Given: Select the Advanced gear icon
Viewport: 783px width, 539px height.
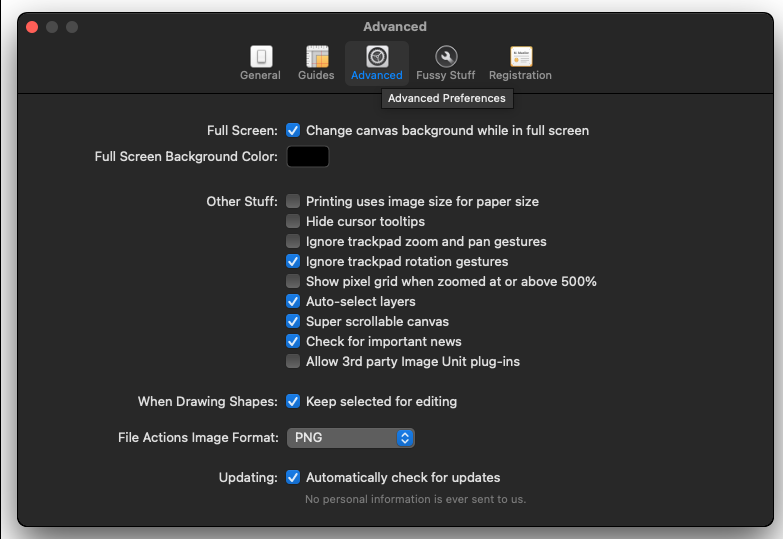Looking at the screenshot, I should point(377,56).
